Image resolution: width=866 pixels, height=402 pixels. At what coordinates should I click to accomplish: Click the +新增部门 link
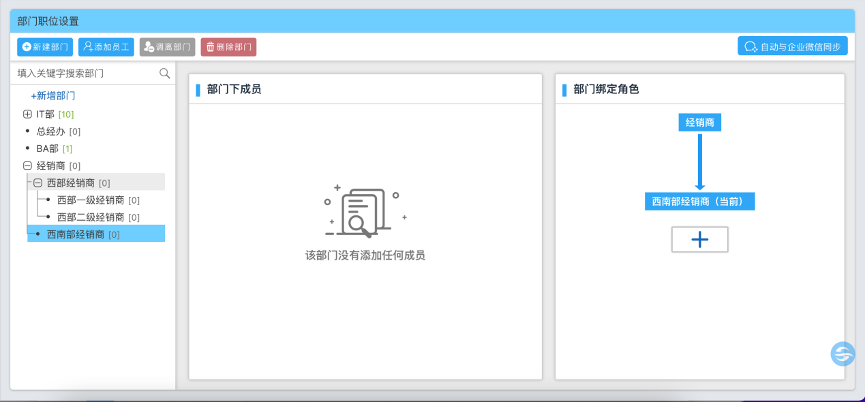click(53, 96)
